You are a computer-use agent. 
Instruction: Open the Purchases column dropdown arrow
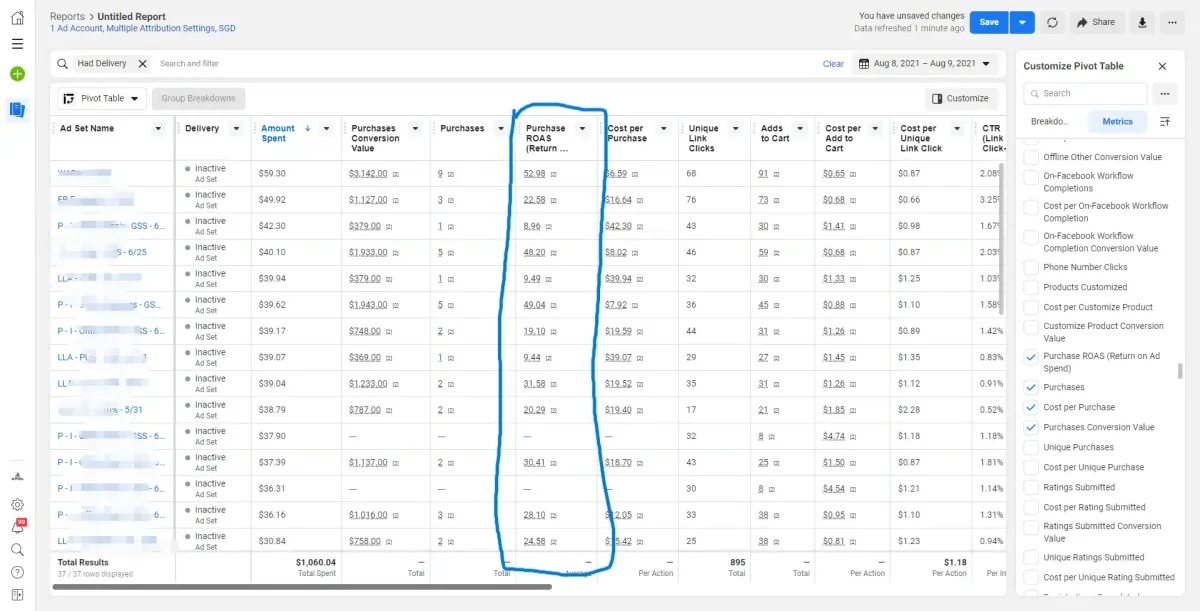click(x=500, y=128)
